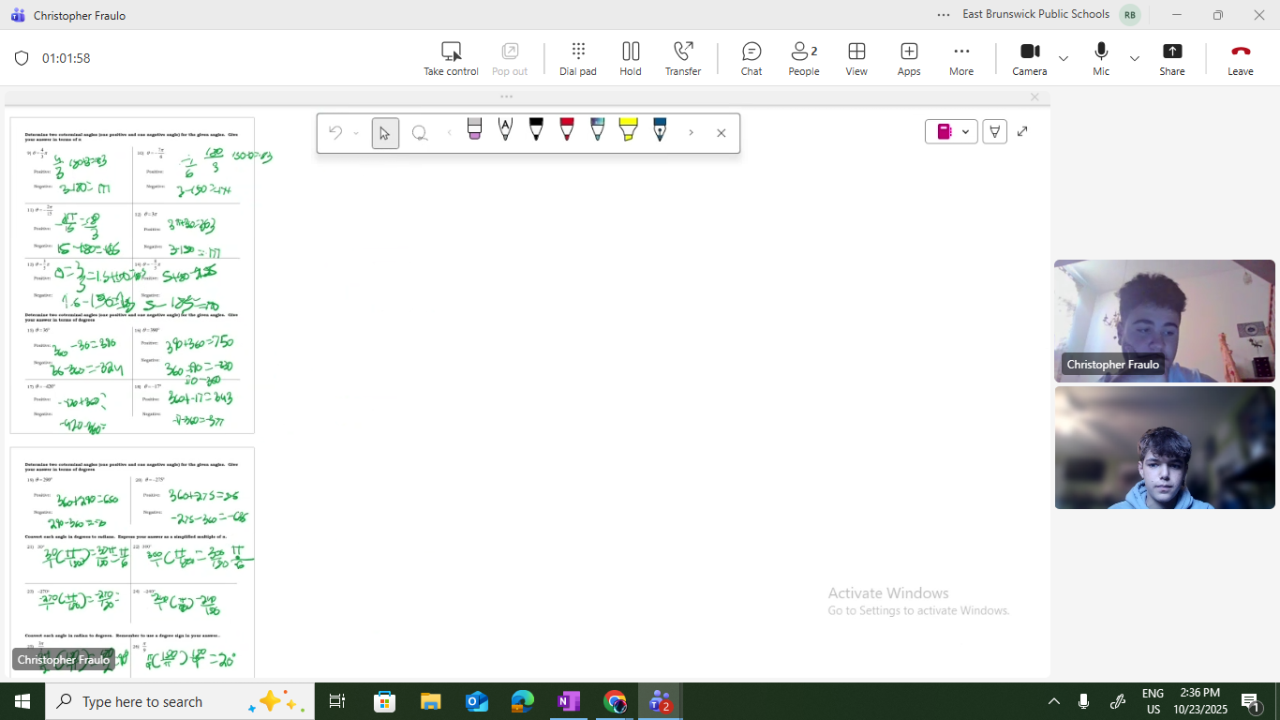Open the Dial pad
The image size is (1280, 720).
[x=577, y=58]
